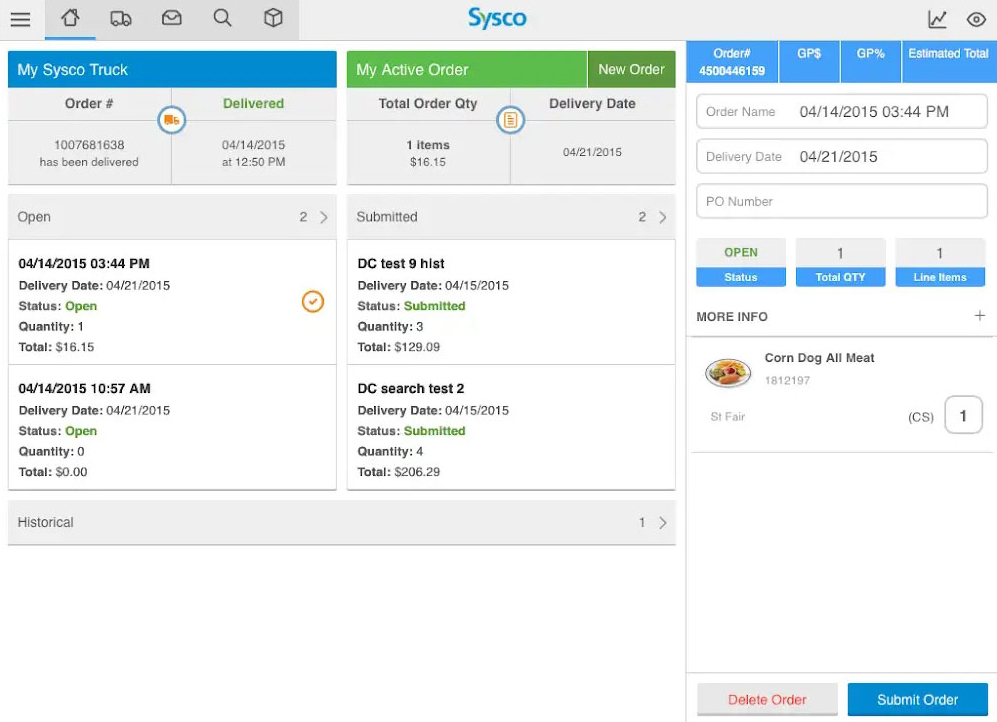
Task: Click the Submitted section label
Action: [387, 217]
